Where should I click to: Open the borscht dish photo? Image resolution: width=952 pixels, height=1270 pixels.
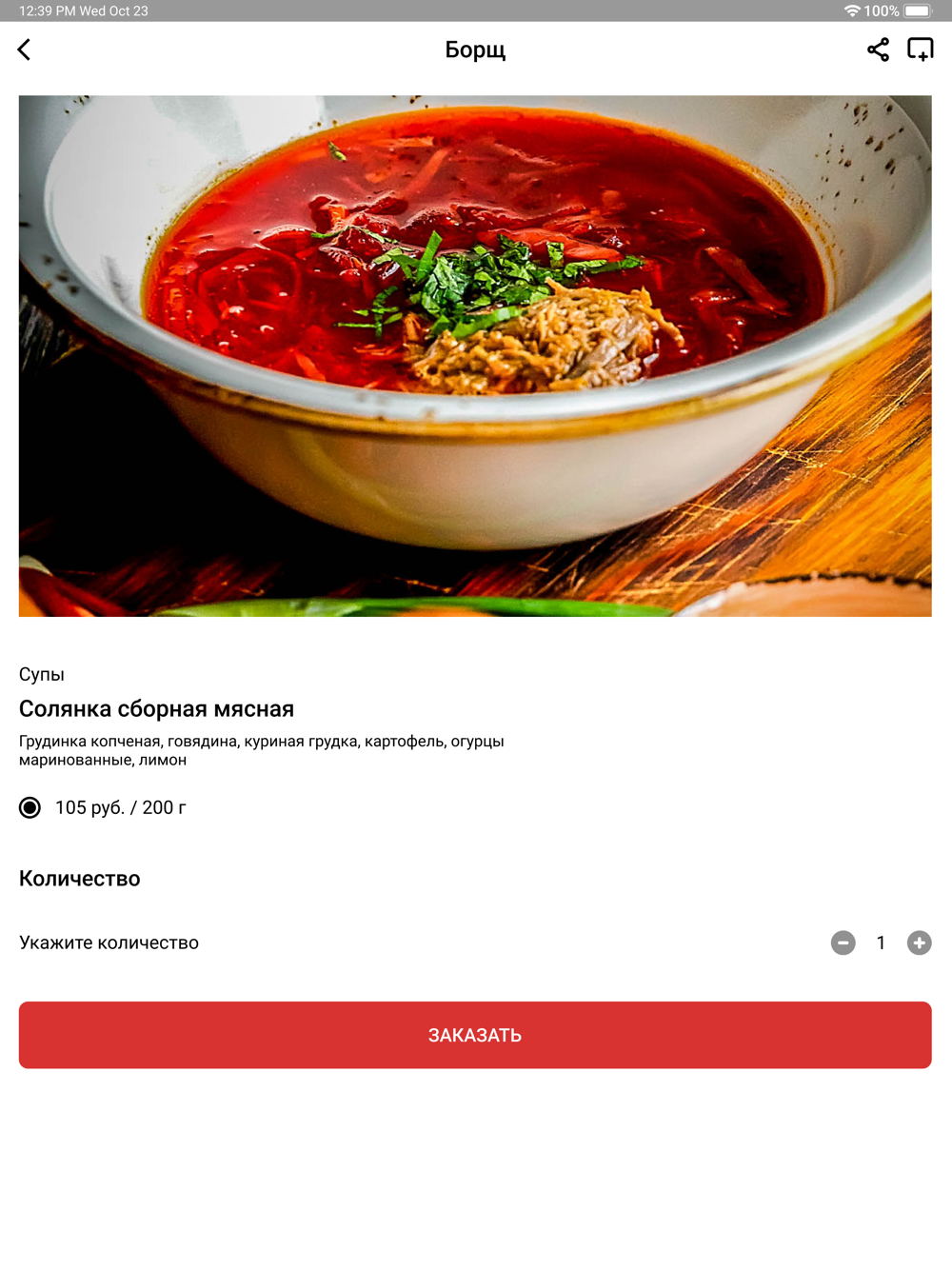475,356
